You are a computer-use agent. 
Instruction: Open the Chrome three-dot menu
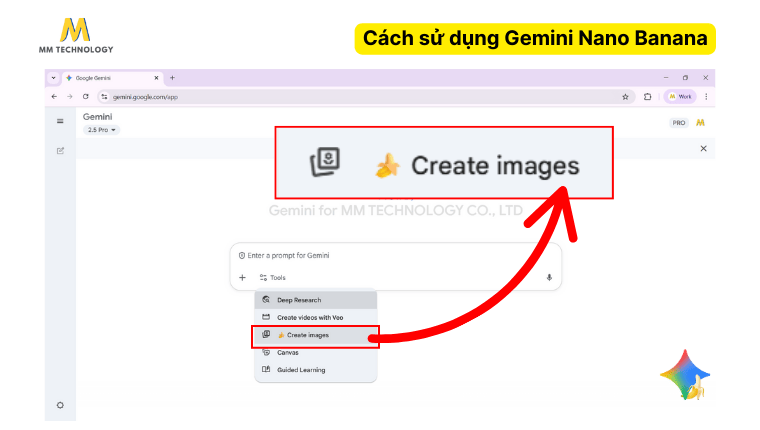click(706, 96)
